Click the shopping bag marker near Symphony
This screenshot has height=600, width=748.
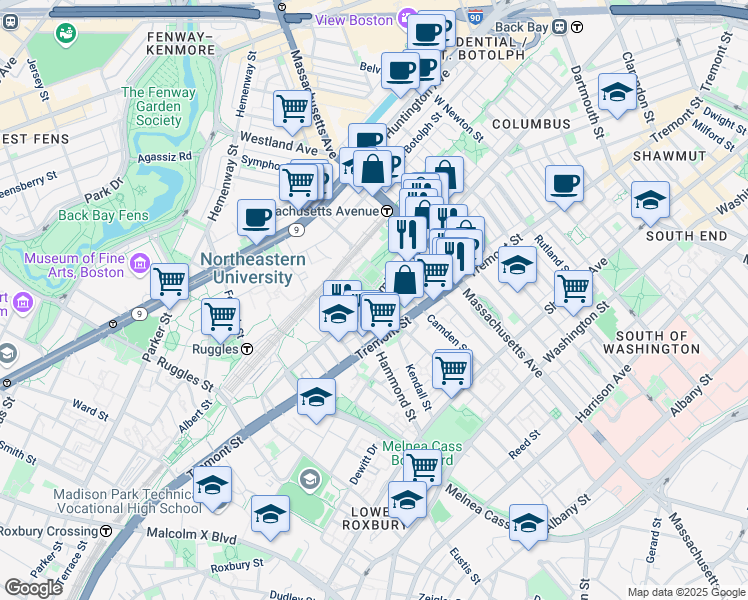373,169
